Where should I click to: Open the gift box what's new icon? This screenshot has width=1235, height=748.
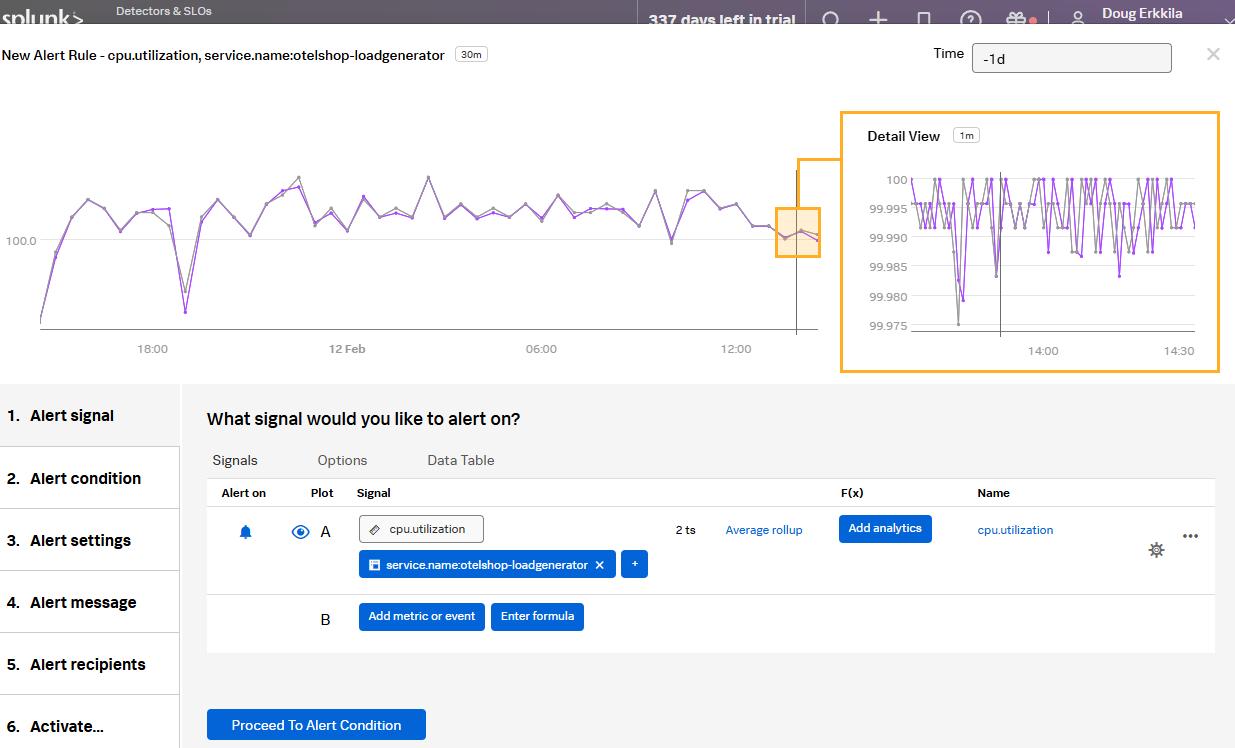pos(1017,18)
